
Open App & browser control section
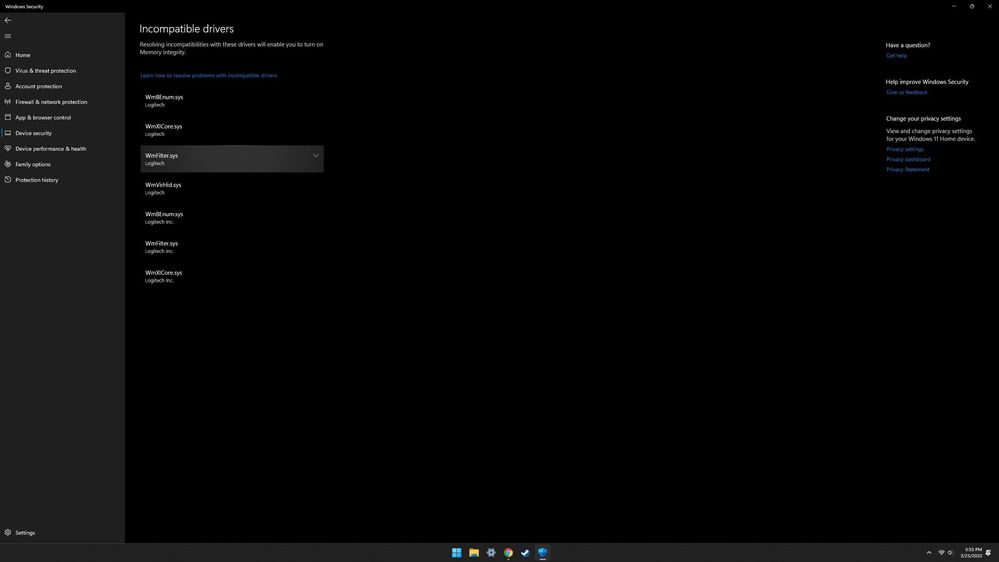(62, 117)
